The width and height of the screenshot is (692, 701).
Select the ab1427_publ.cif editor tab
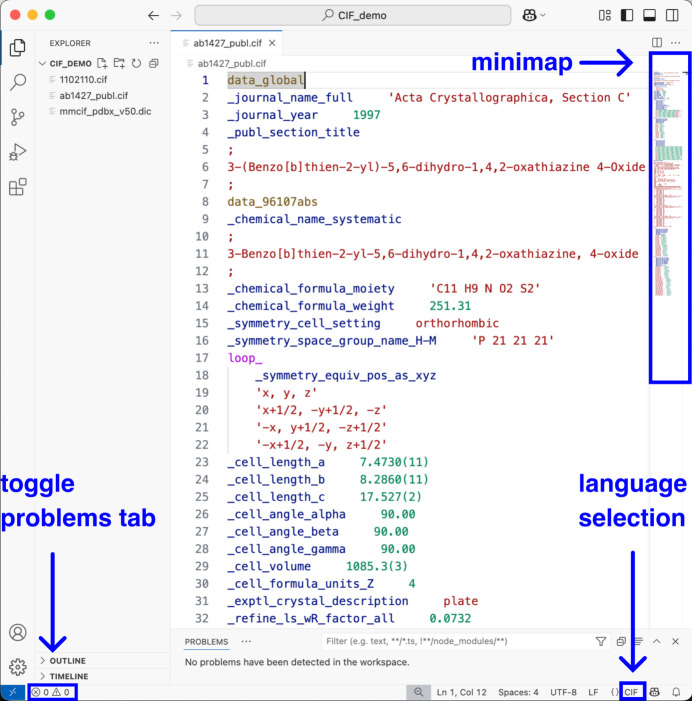(225, 44)
